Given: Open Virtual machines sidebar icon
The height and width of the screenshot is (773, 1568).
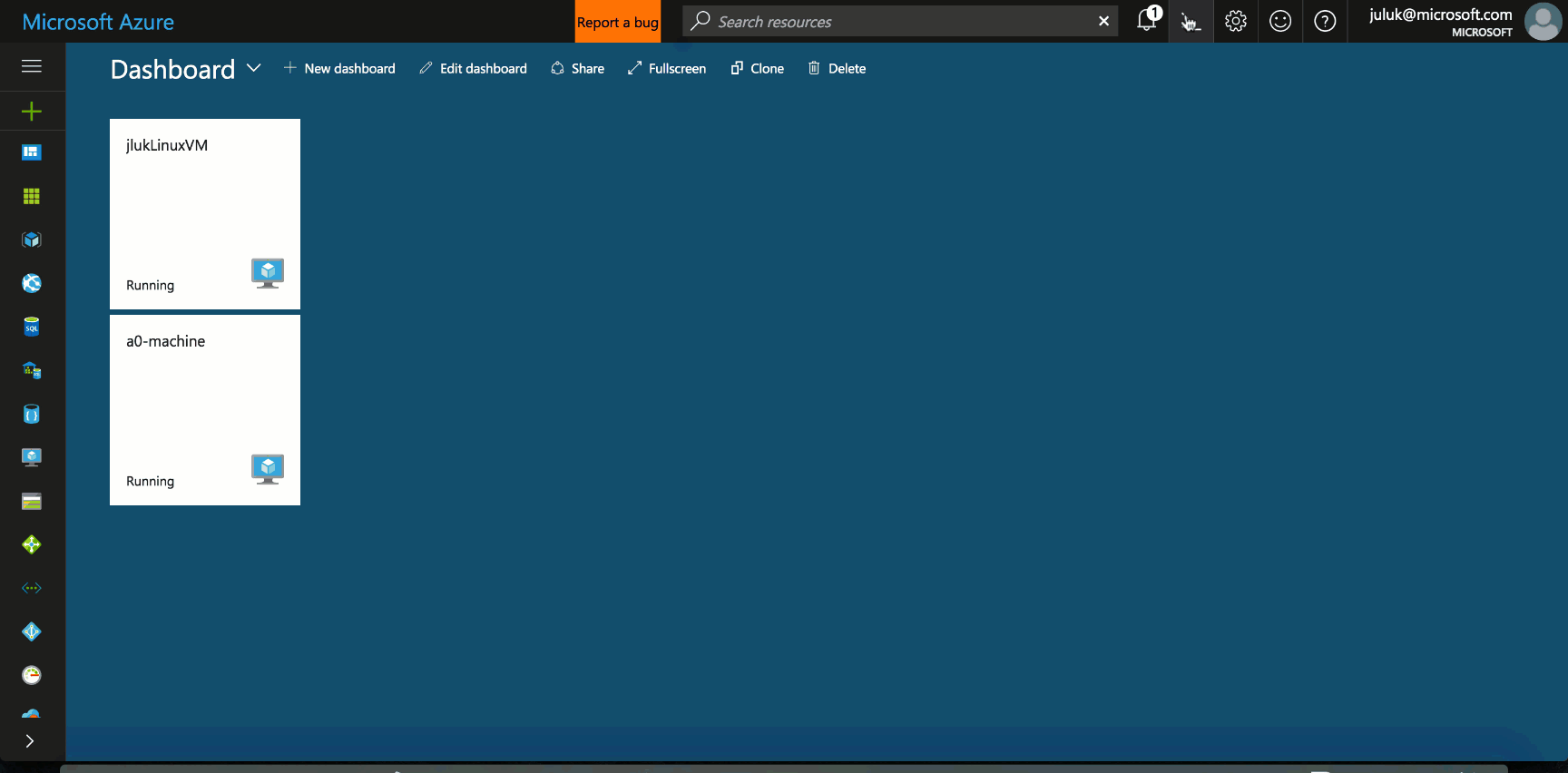Looking at the screenshot, I should 32,457.
